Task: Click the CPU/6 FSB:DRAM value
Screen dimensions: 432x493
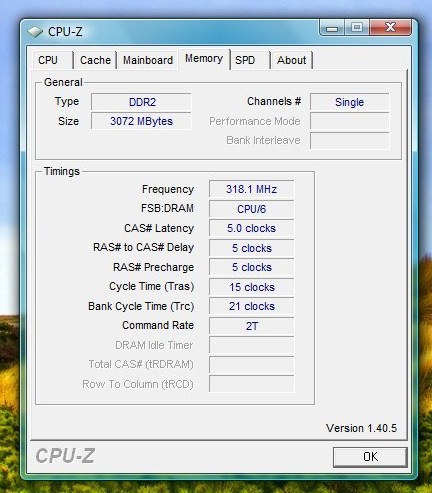Action: click(x=252, y=209)
